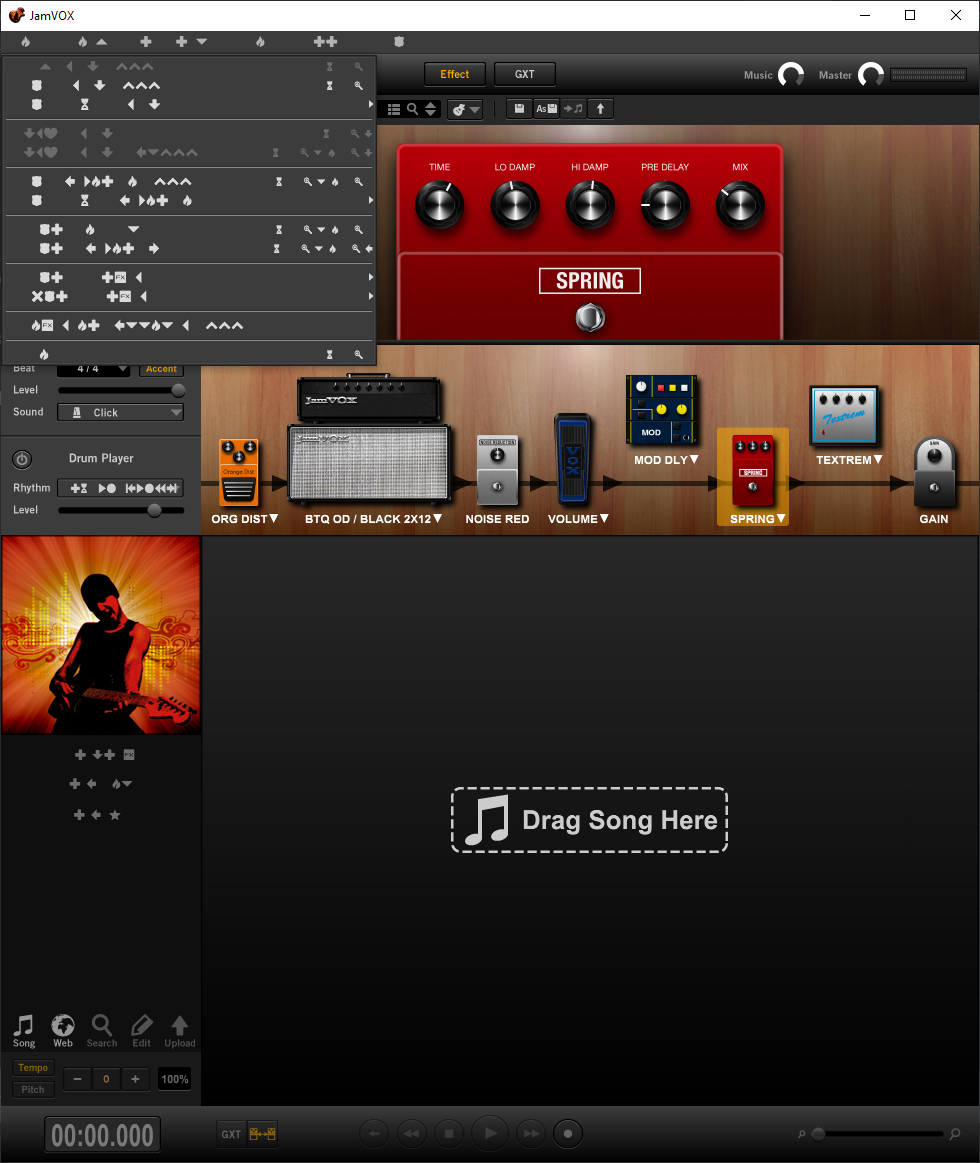Click the SPRING pedal TIME knob
Image resolution: width=980 pixels, height=1163 pixels.
[x=439, y=205]
